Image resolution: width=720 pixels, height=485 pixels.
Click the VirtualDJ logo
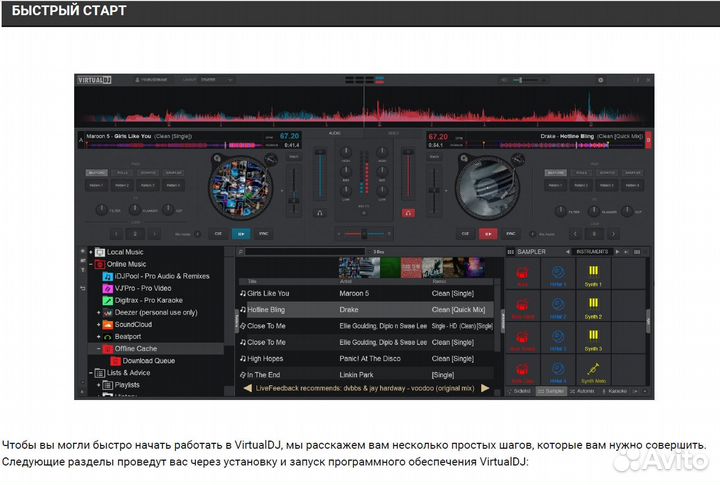point(94,80)
